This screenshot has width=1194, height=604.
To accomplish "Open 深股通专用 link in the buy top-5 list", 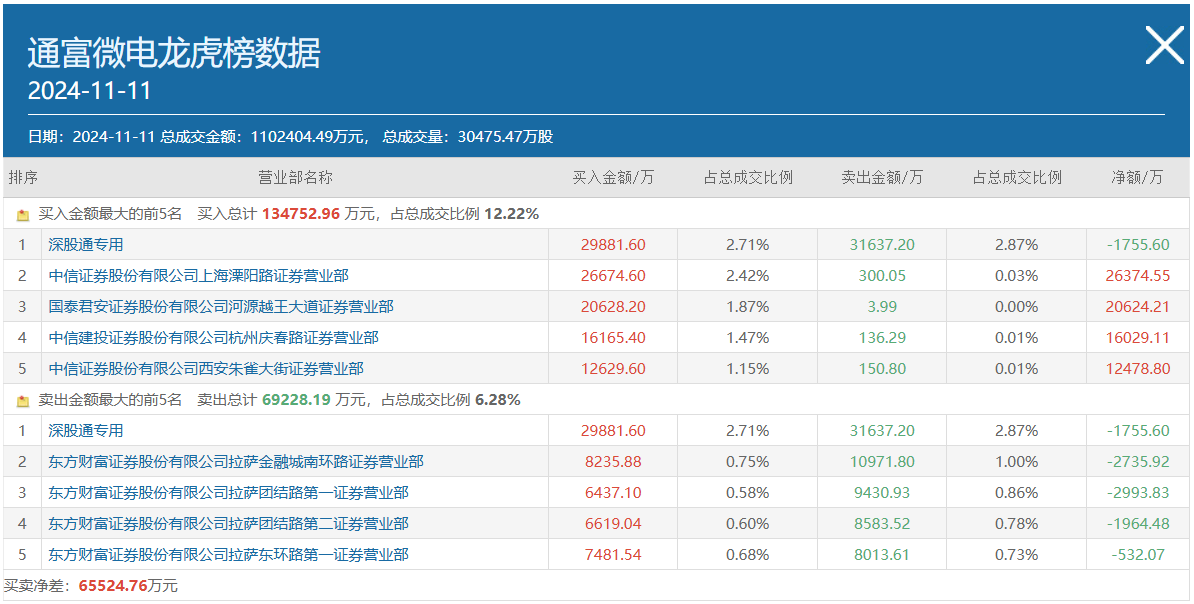I will 86,245.
